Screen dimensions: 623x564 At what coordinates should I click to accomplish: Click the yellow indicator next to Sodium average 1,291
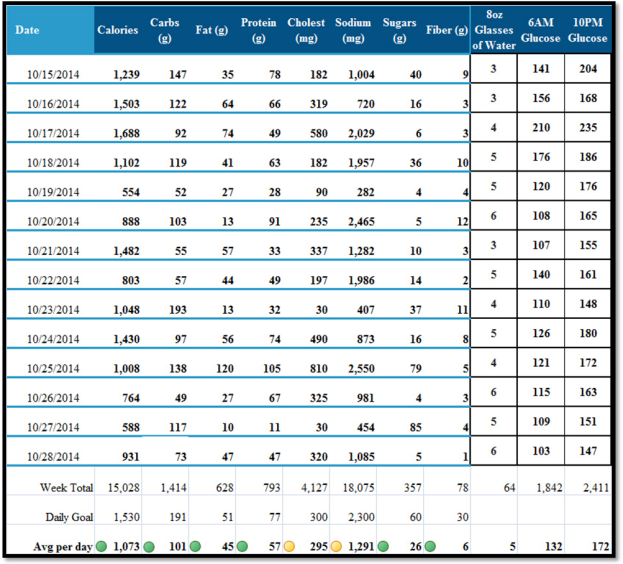pos(336,547)
